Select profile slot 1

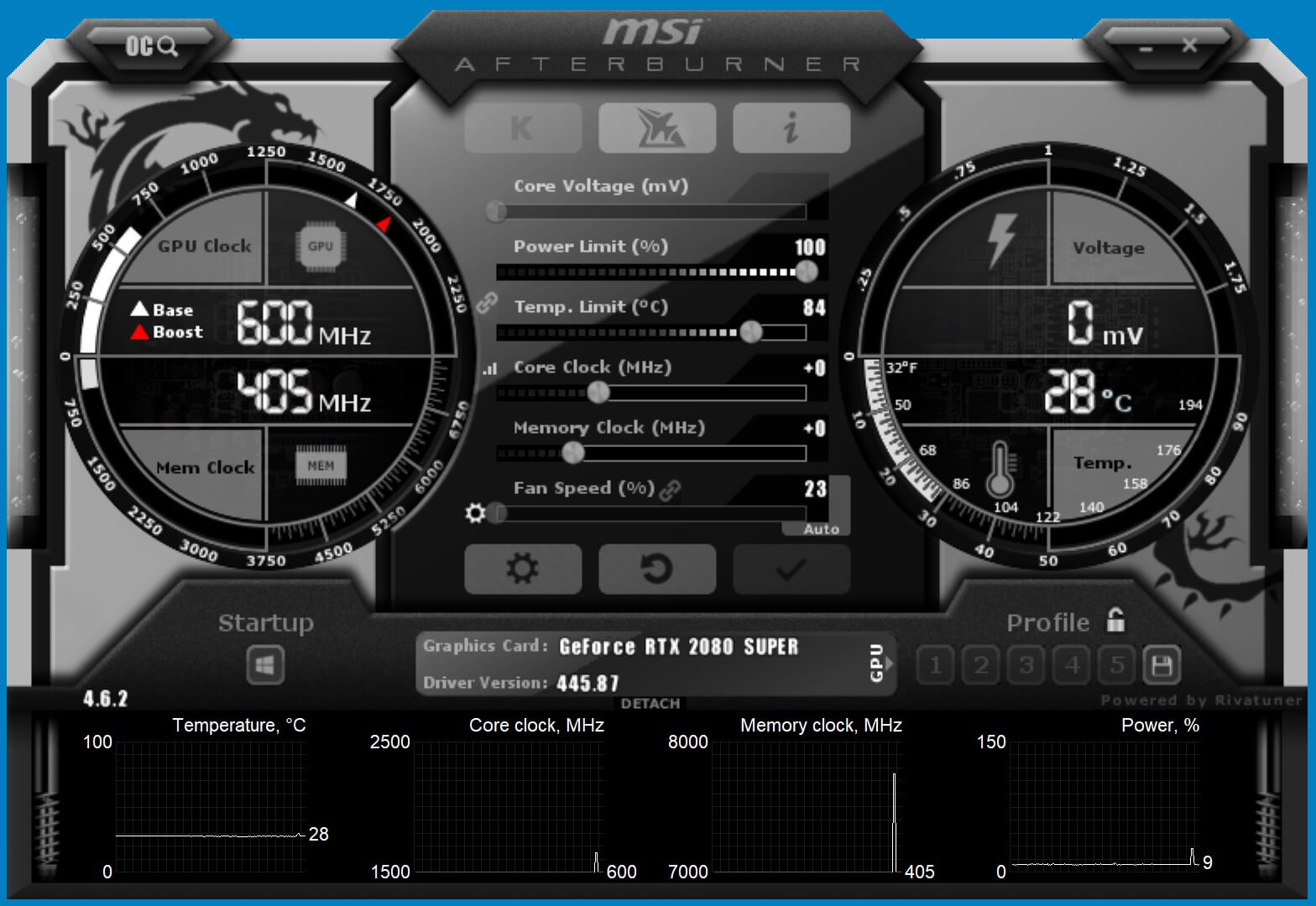click(935, 666)
